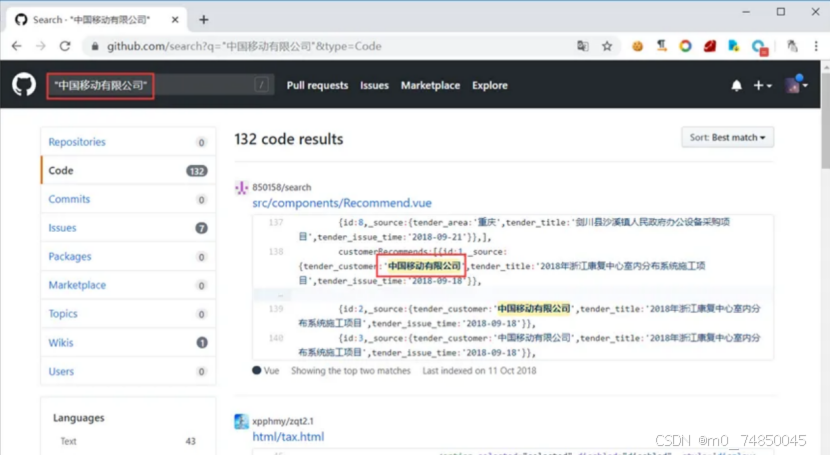The height and width of the screenshot is (456, 830).
Task: Click the blue-yellow document extension icon
Action: (x=734, y=46)
